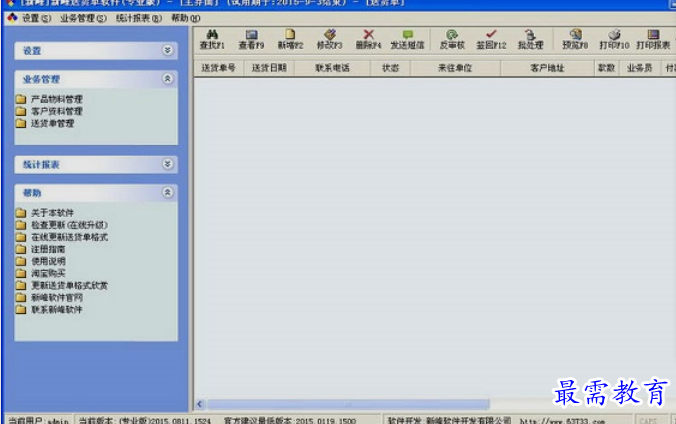Viewport: 676px width, 424px height.
Task: Click the 状态 column header
Action: click(x=390, y=68)
